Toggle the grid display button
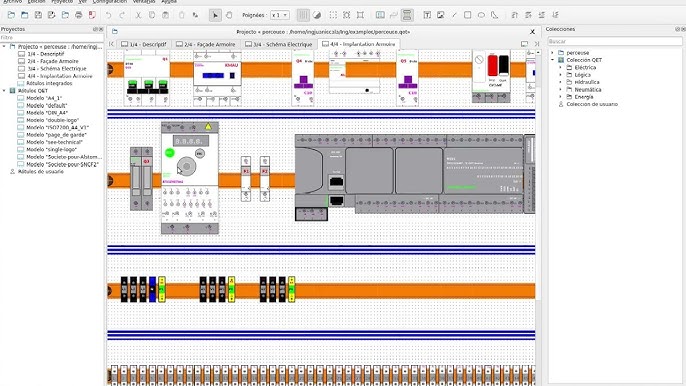686x386 pixels. [x=303, y=15]
